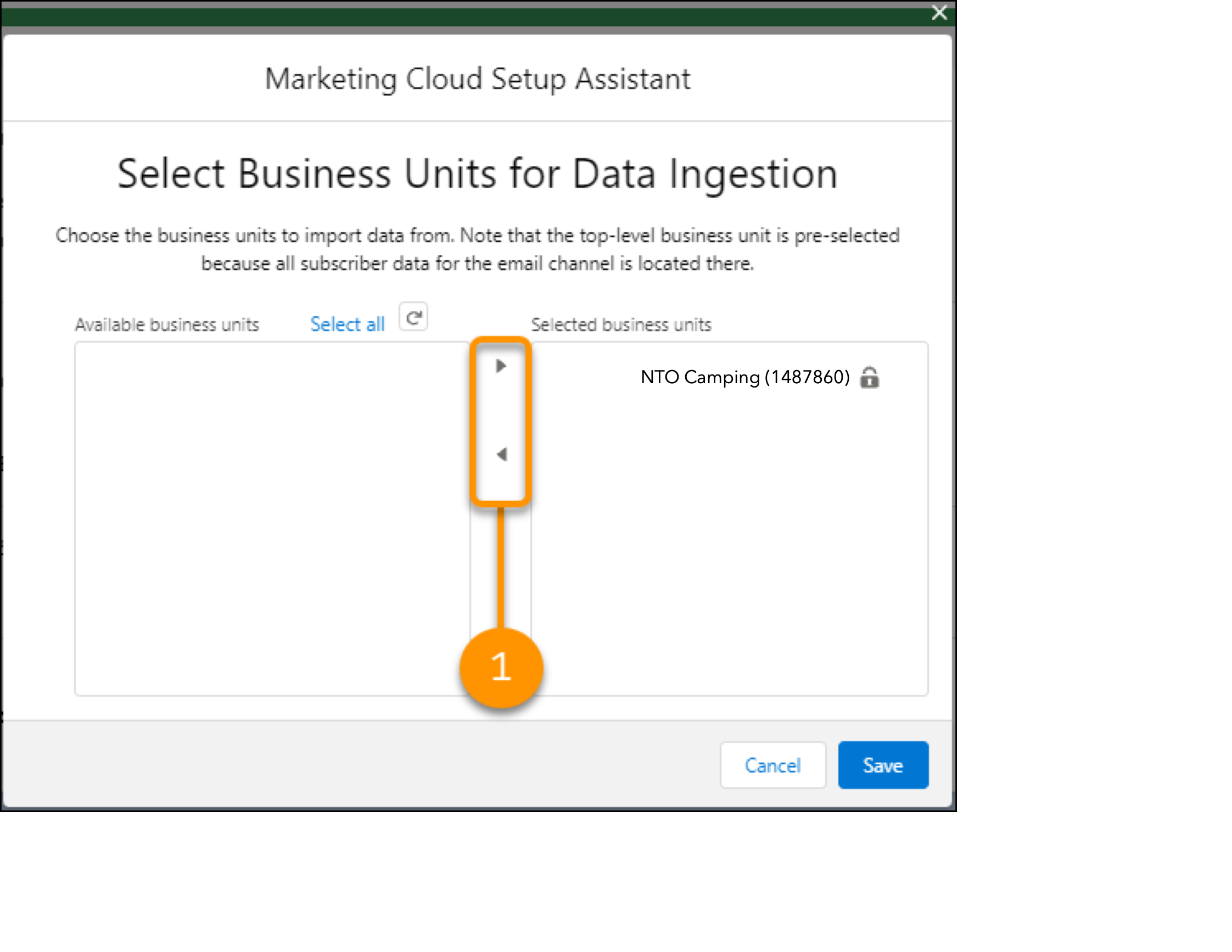Select the left-pointing transfer arrow
This screenshot has height=952, width=1232.
(501, 455)
